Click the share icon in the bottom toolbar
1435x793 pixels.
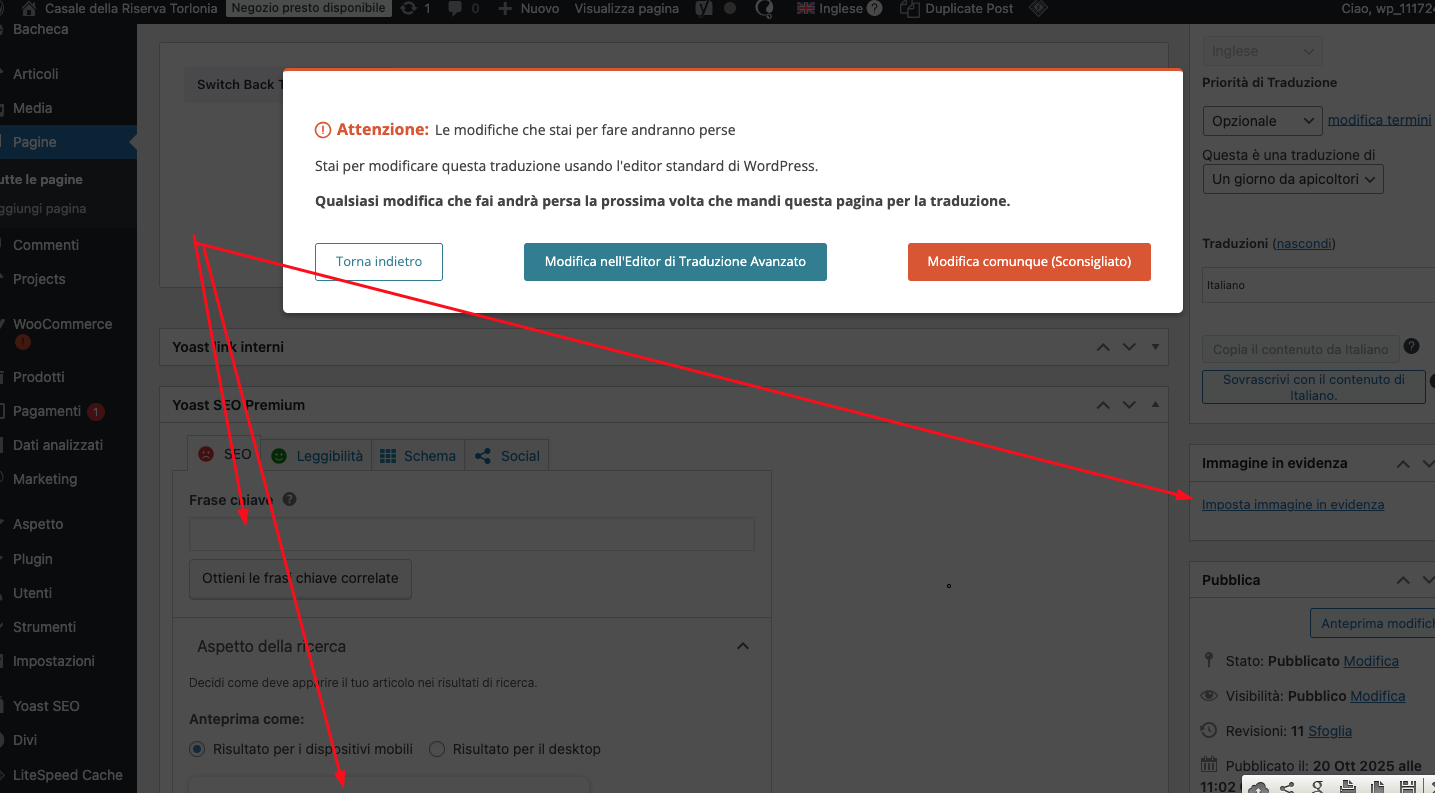[x=1287, y=787]
